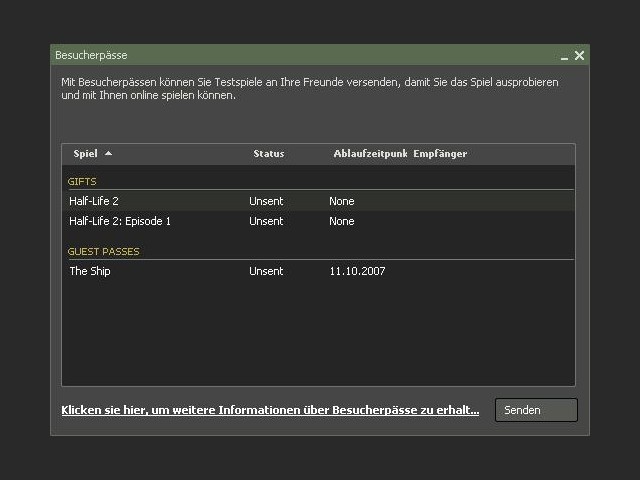
Task: Open the link for more Besucherpässe information
Action: click(270, 410)
